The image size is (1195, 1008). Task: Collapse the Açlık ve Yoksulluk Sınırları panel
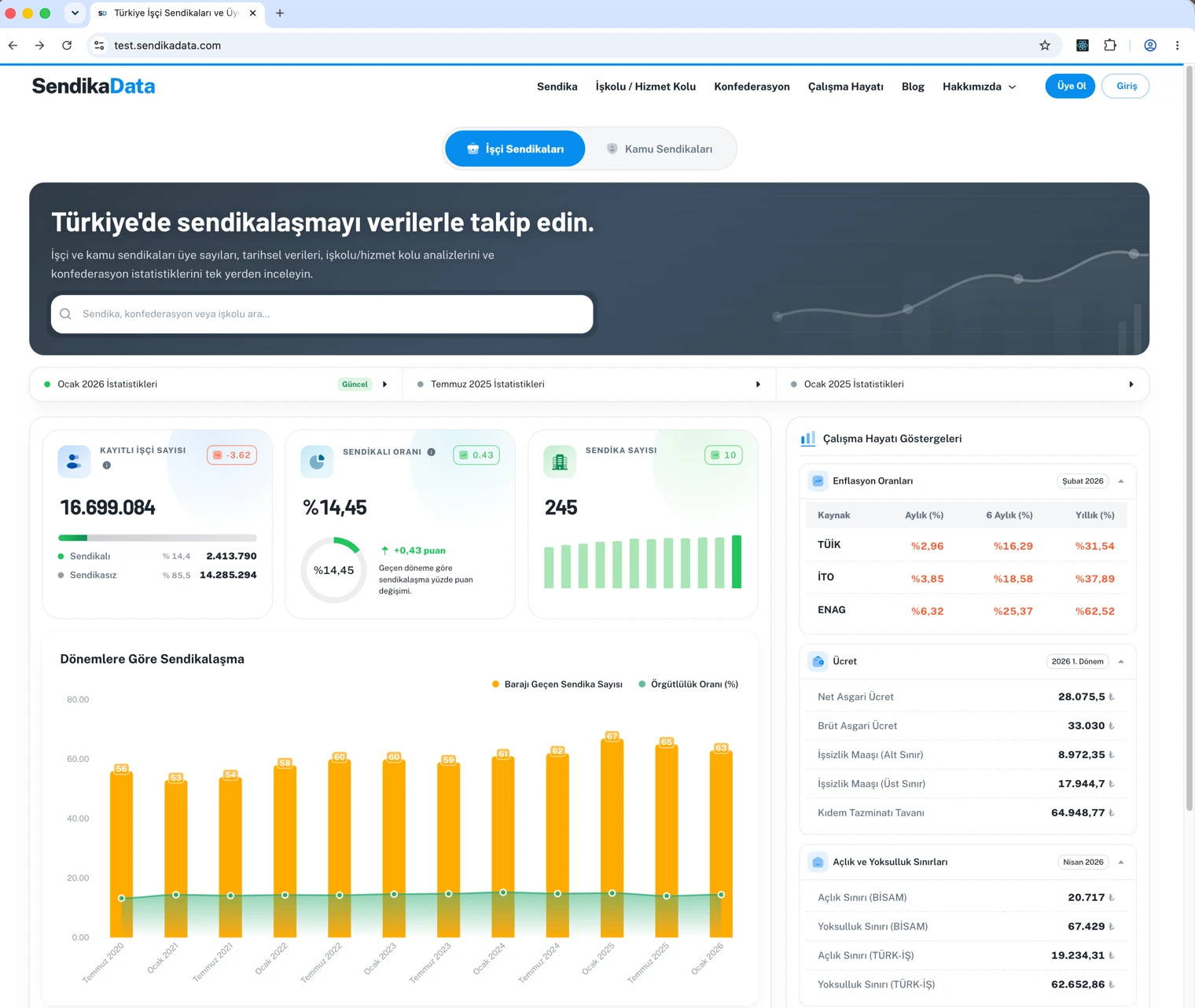(1121, 863)
